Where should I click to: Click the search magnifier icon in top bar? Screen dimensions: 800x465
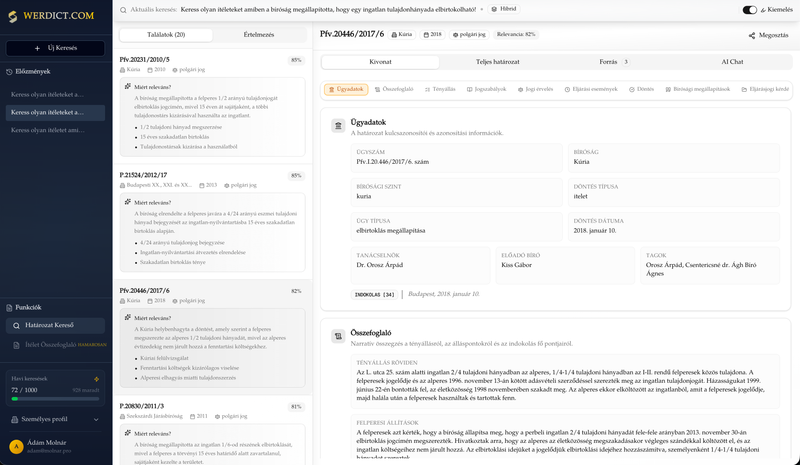tap(122, 9)
